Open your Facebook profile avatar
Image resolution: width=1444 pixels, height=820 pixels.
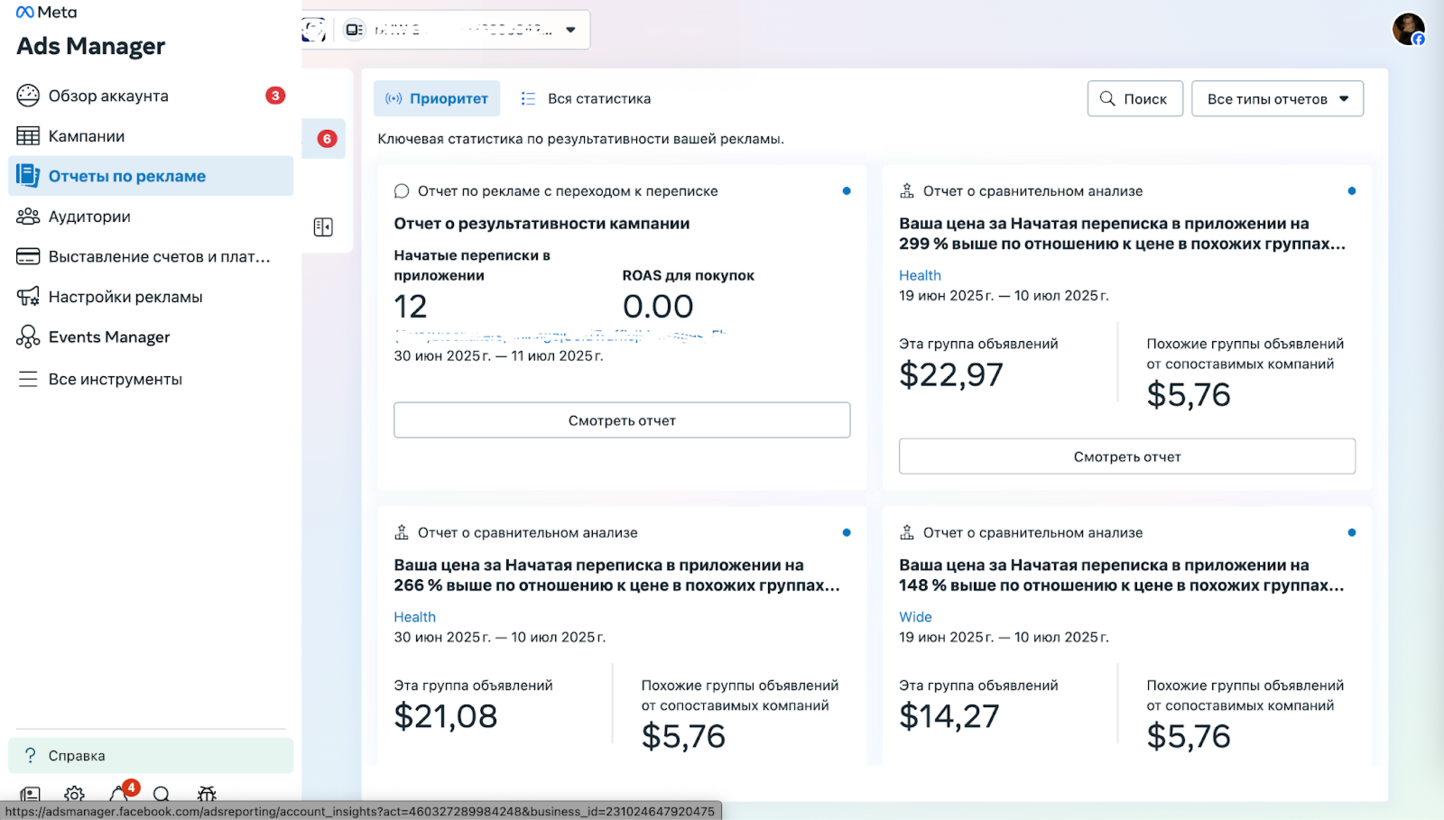coord(1409,28)
